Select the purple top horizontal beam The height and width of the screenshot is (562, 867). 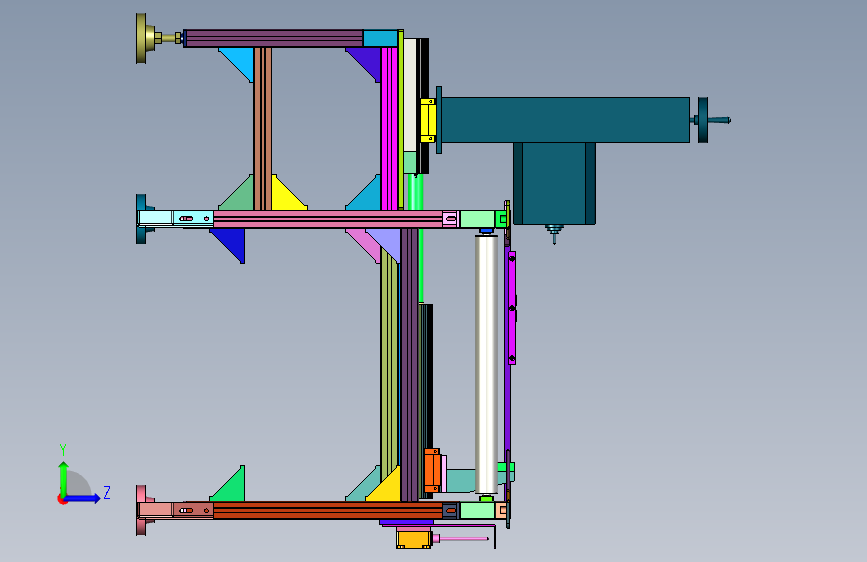click(x=274, y=39)
